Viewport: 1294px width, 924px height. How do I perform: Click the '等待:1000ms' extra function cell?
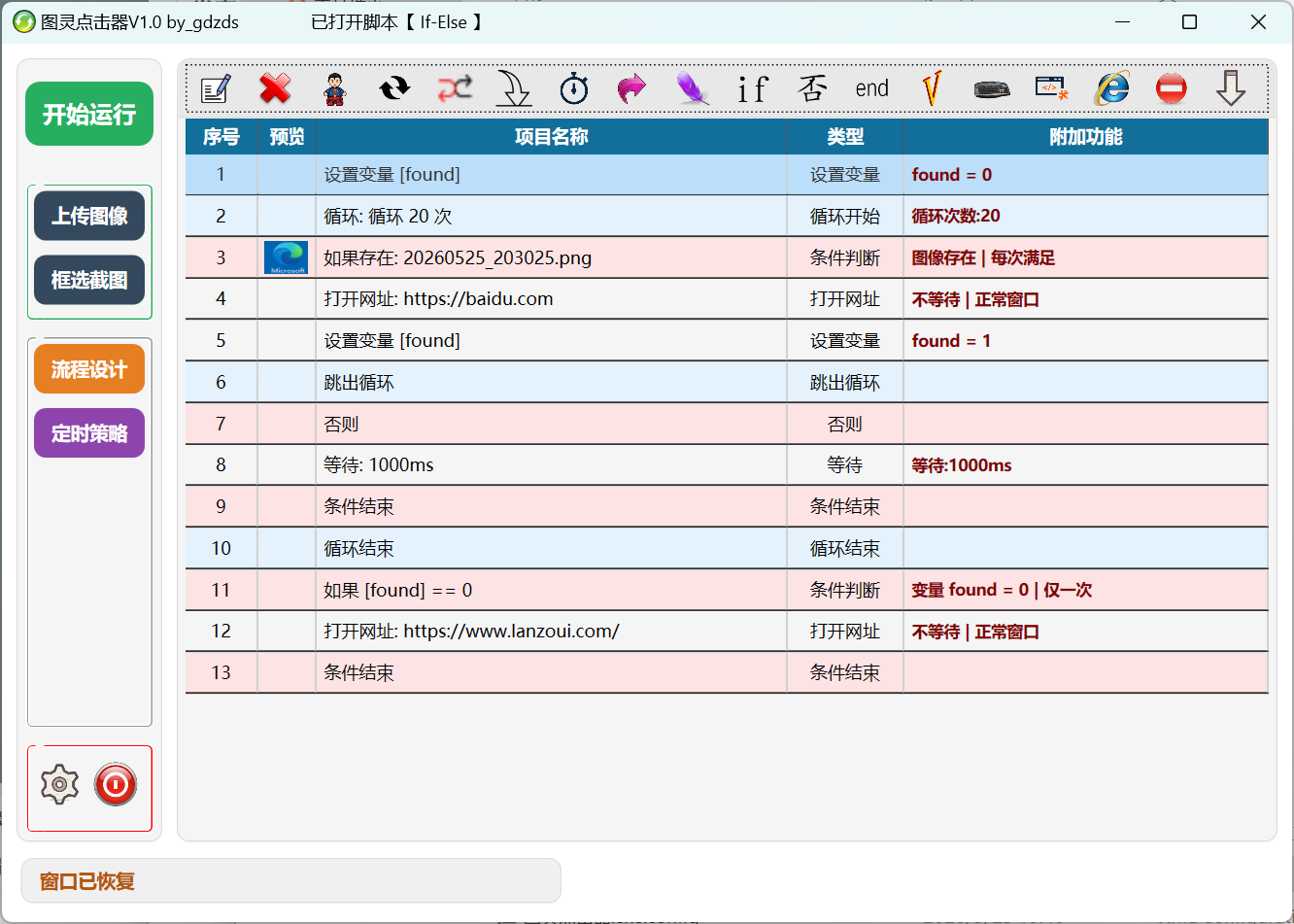click(x=1086, y=465)
